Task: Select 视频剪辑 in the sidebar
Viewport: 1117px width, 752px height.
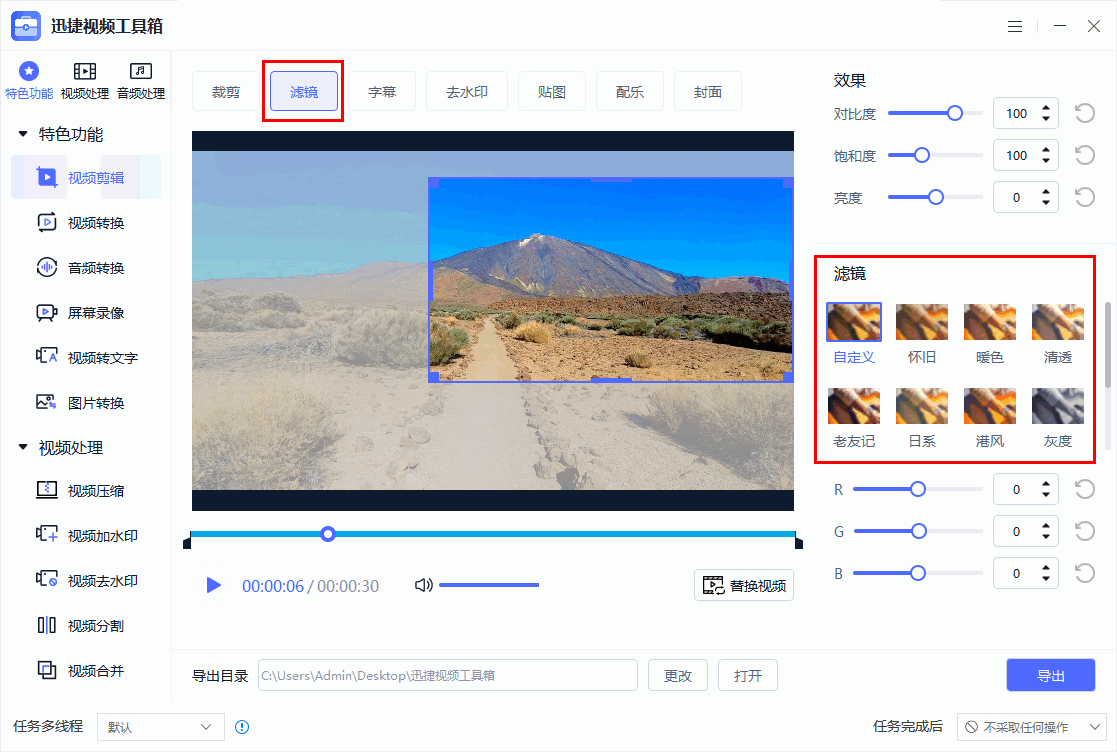Action: click(x=86, y=177)
